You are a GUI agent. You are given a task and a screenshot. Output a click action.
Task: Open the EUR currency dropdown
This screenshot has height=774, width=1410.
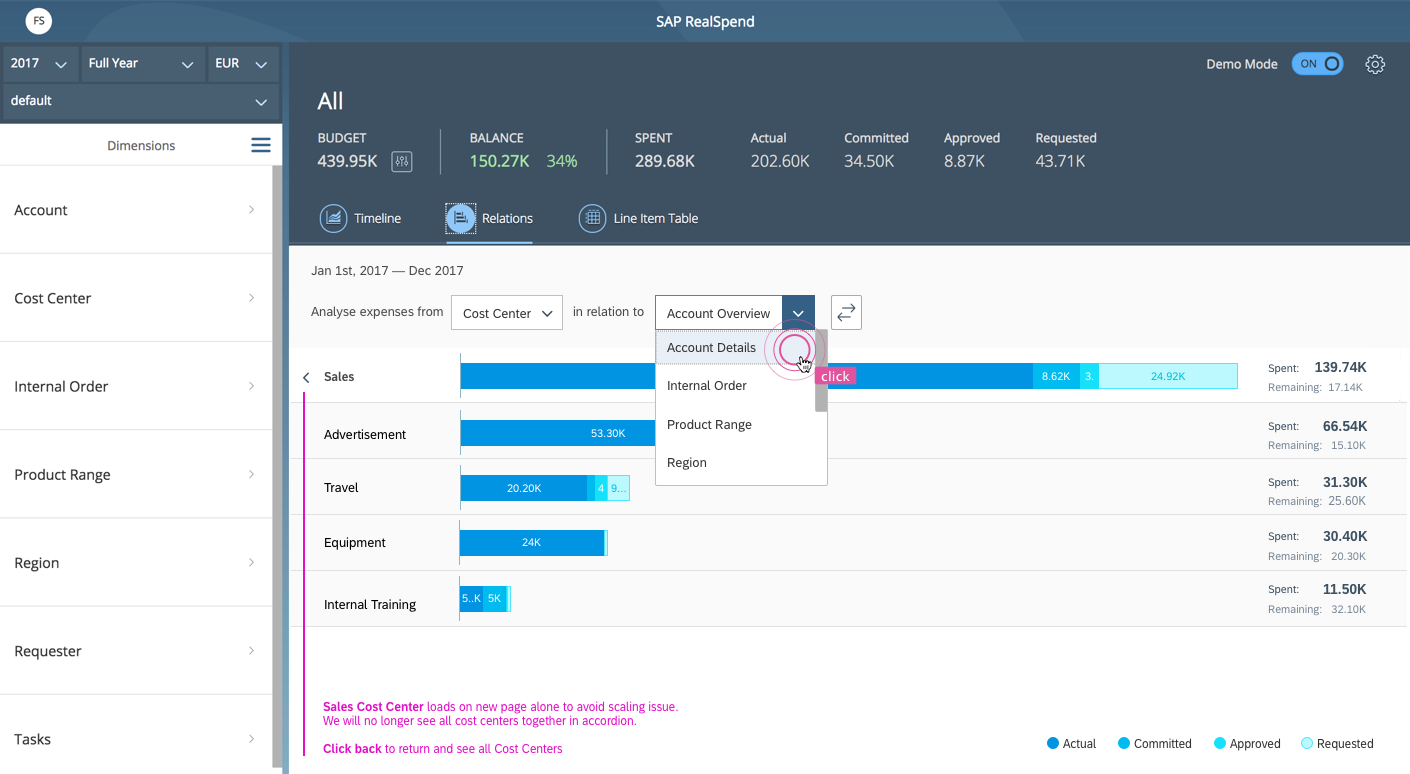pos(241,63)
